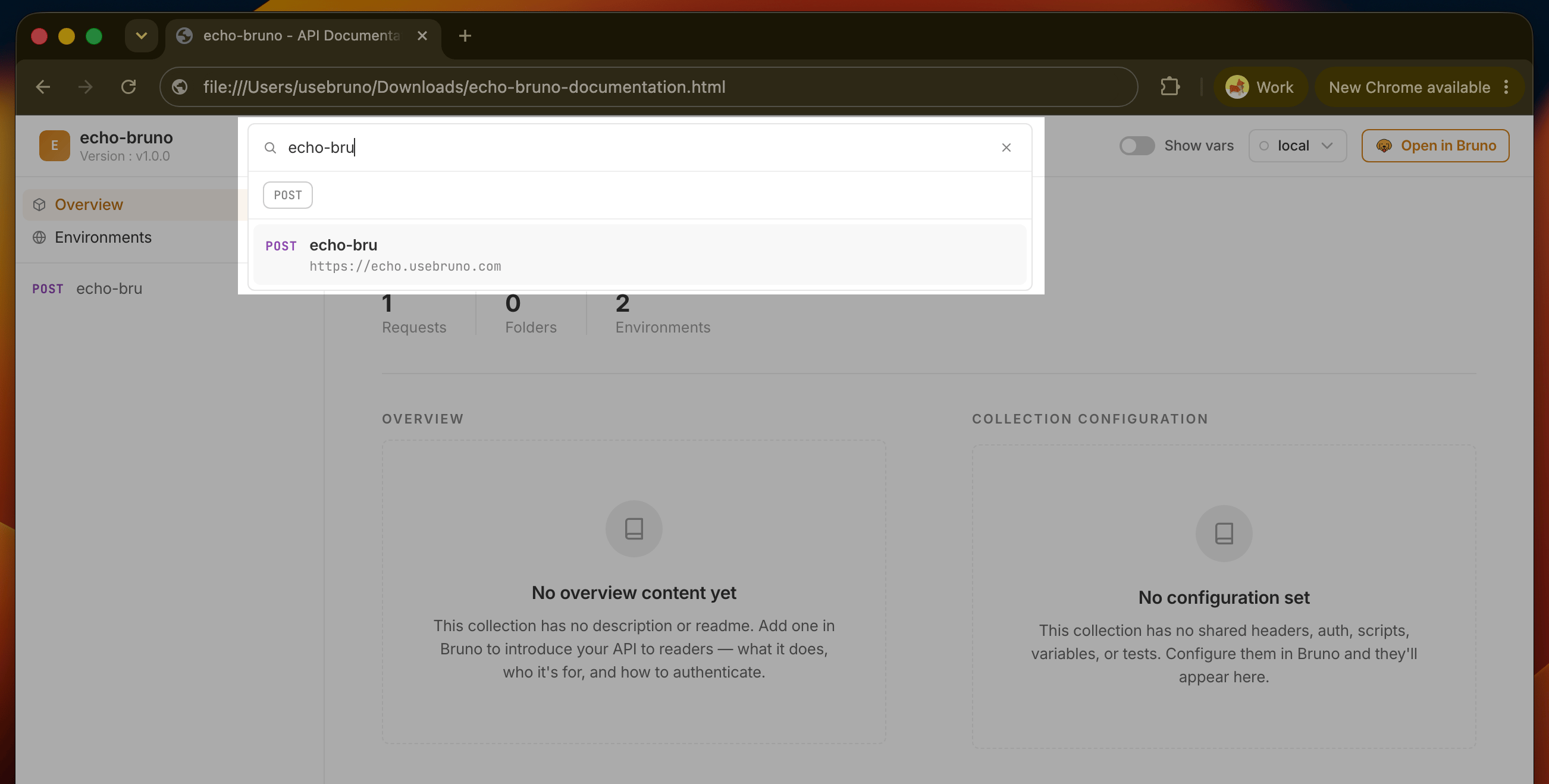Toggle the Show vars switch

pos(1137,146)
